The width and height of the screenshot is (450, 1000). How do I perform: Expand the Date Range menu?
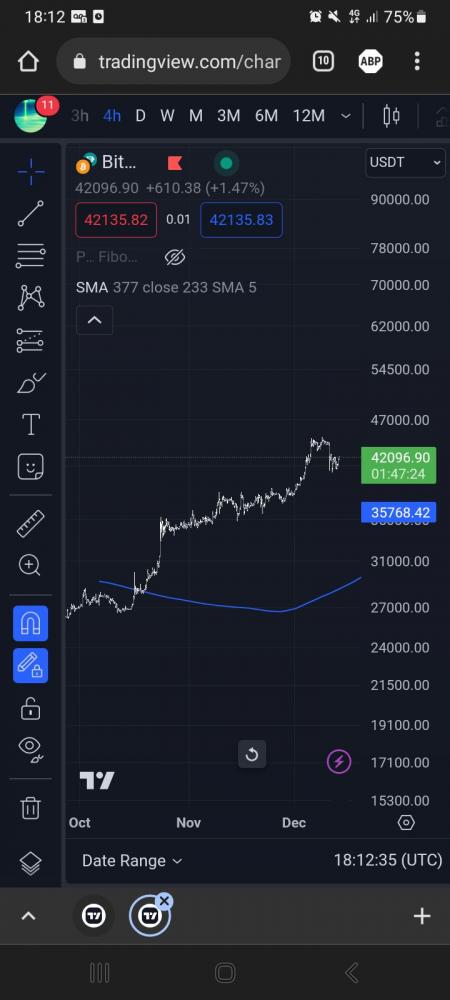click(x=132, y=860)
